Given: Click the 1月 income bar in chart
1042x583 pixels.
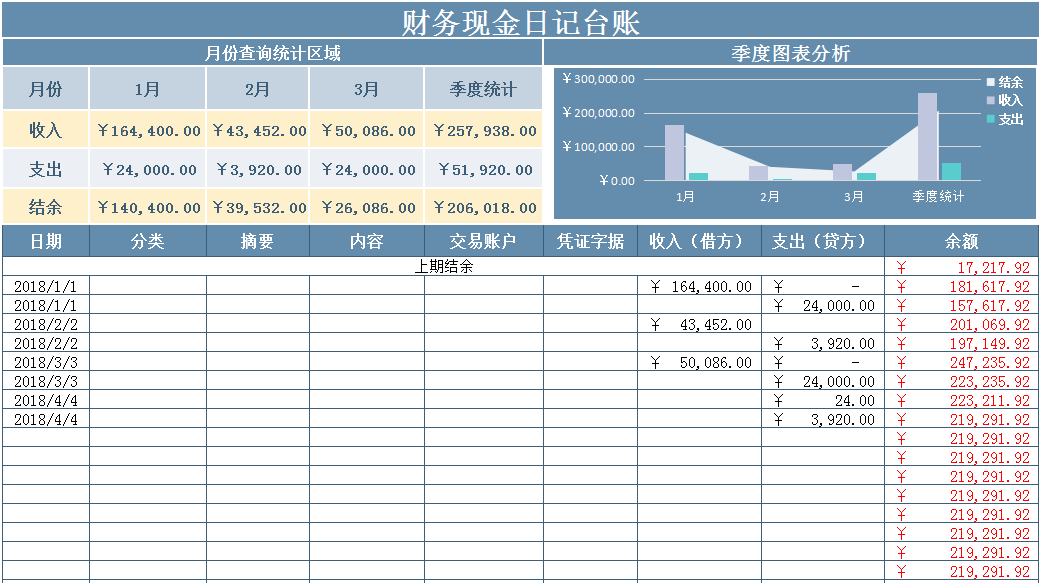Looking at the screenshot, I should 675,152.
